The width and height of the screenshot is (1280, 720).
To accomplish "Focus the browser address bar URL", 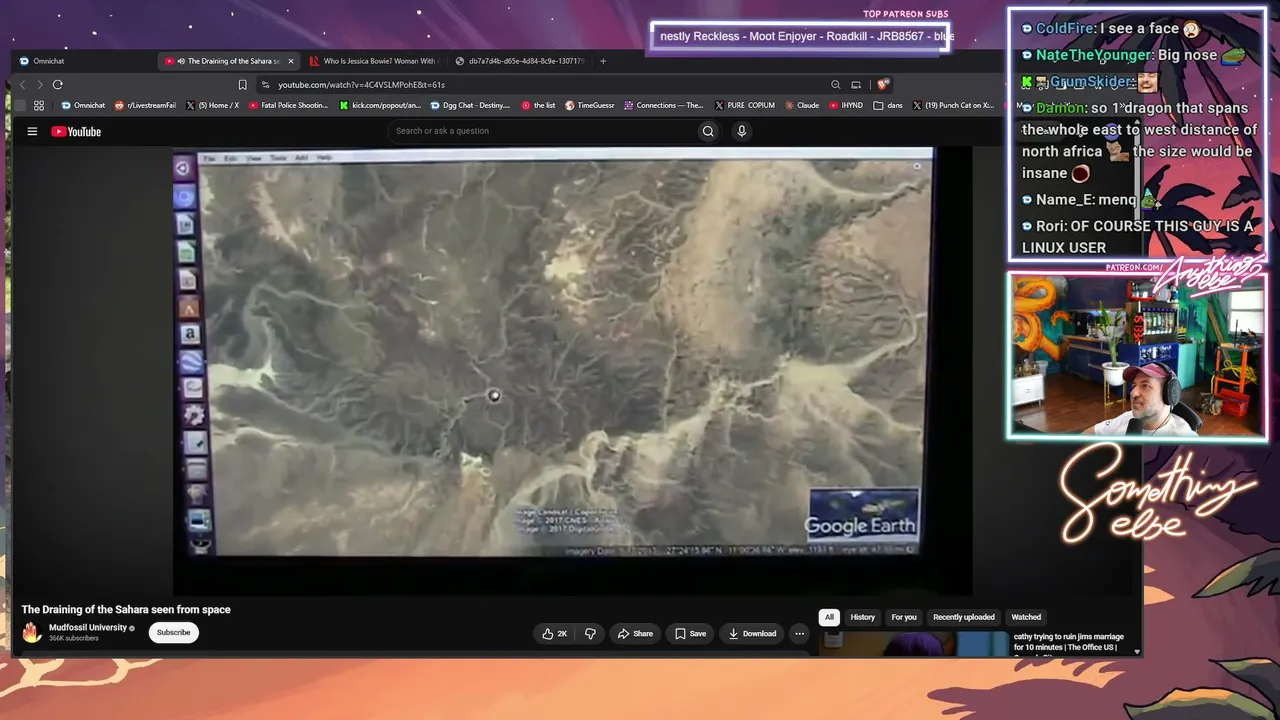I will click(361, 85).
